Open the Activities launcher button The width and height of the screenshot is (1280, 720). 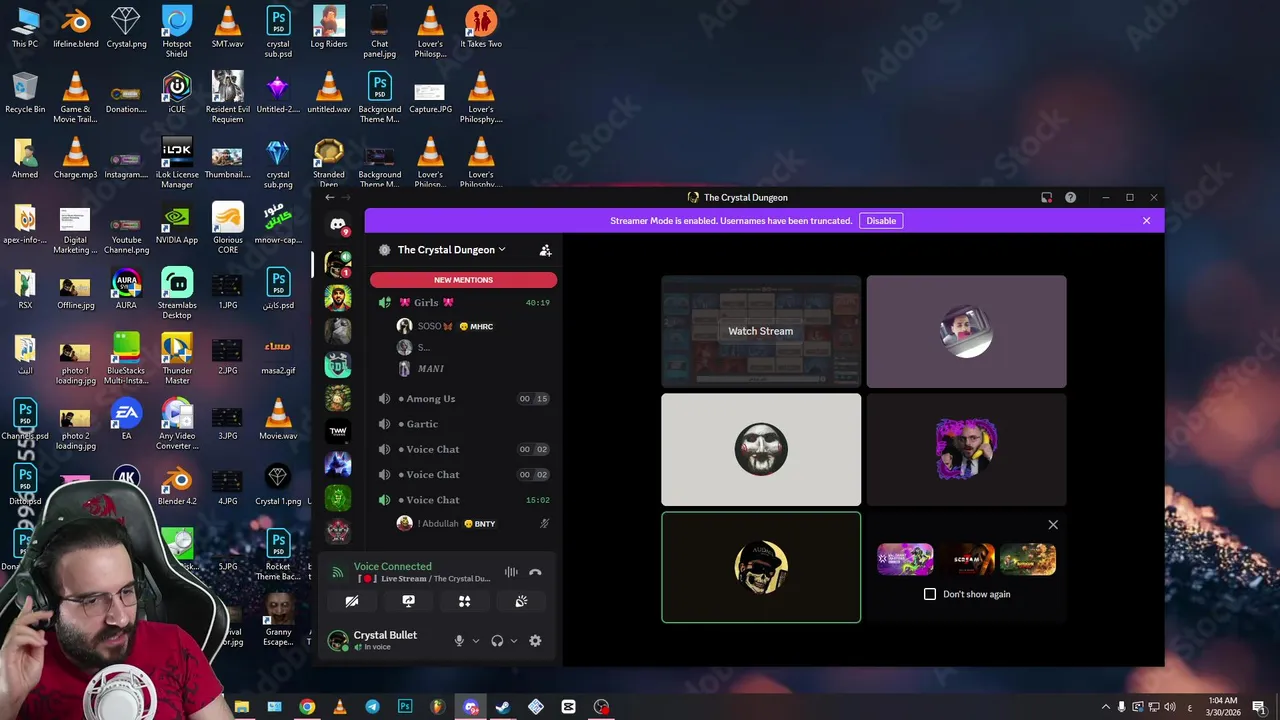click(x=464, y=601)
